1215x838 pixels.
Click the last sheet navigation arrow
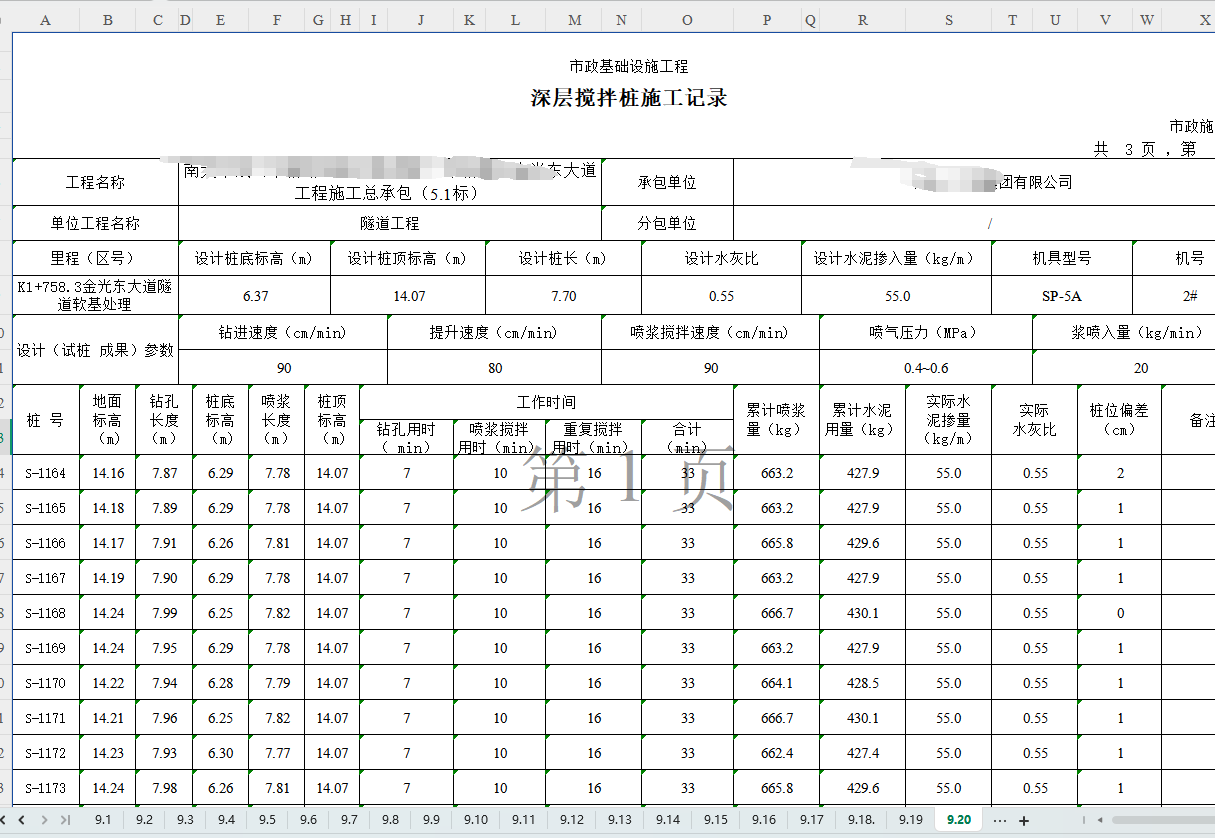[x=65, y=820]
